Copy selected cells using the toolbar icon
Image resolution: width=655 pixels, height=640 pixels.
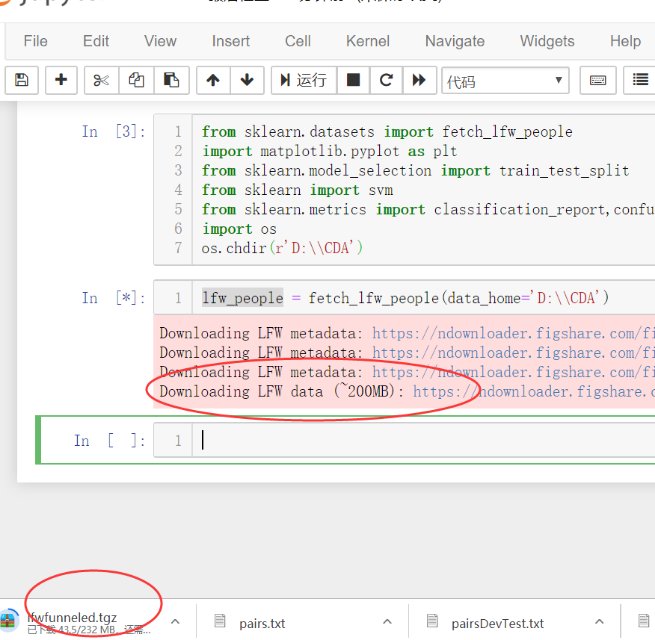[x=136, y=80]
